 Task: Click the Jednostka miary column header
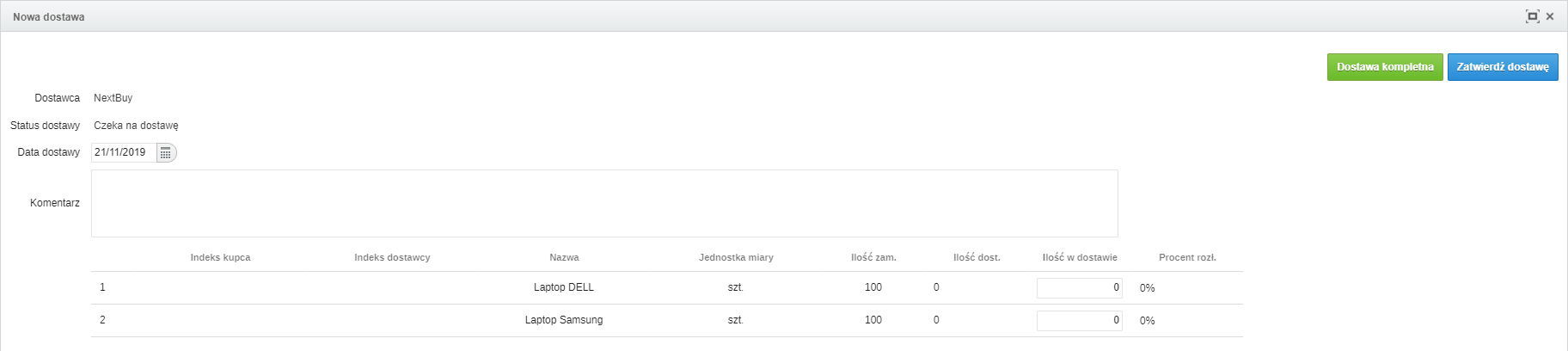[736, 257]
